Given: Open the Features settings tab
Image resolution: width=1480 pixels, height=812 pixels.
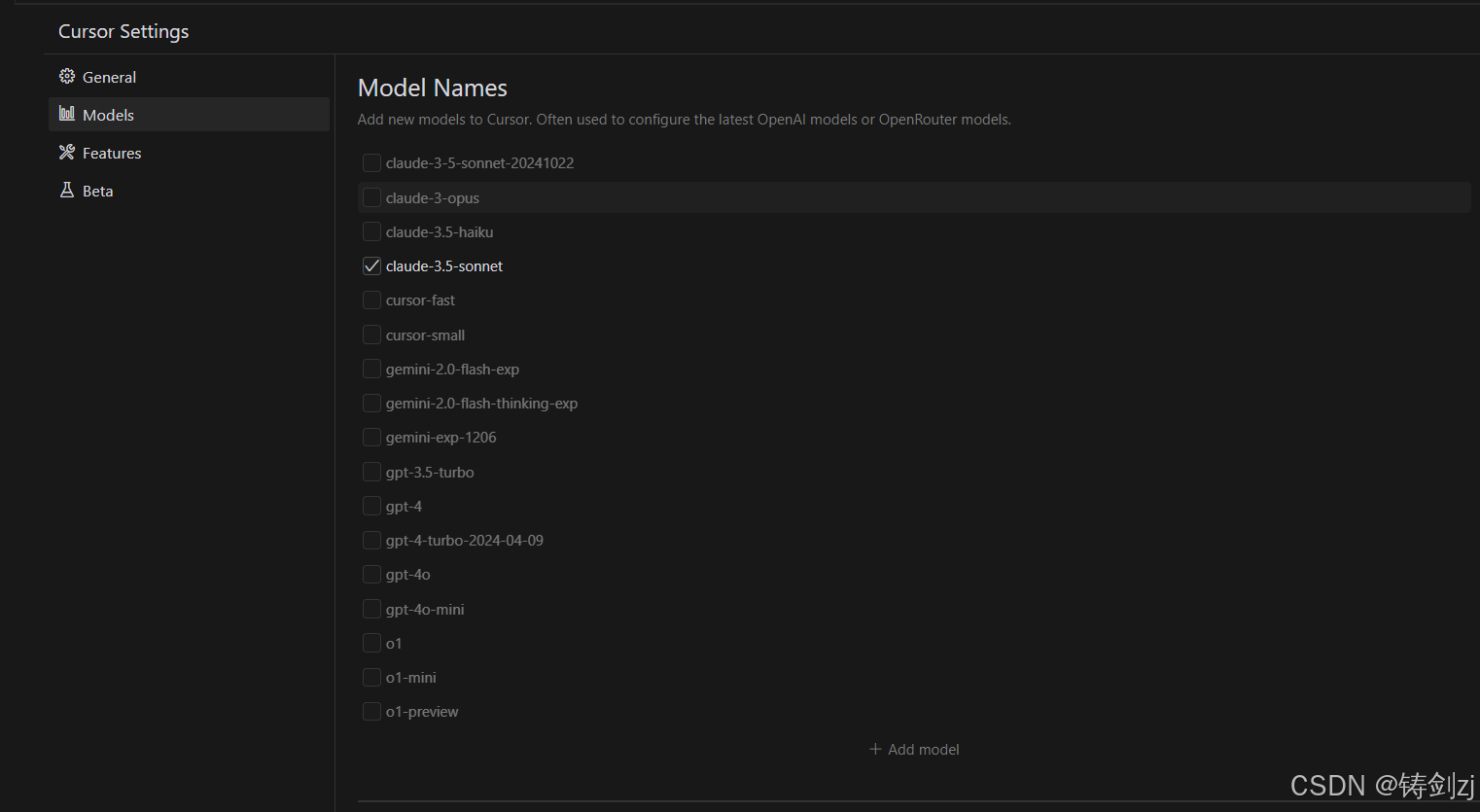Looking at the screenshot, I should click(189, 153).
